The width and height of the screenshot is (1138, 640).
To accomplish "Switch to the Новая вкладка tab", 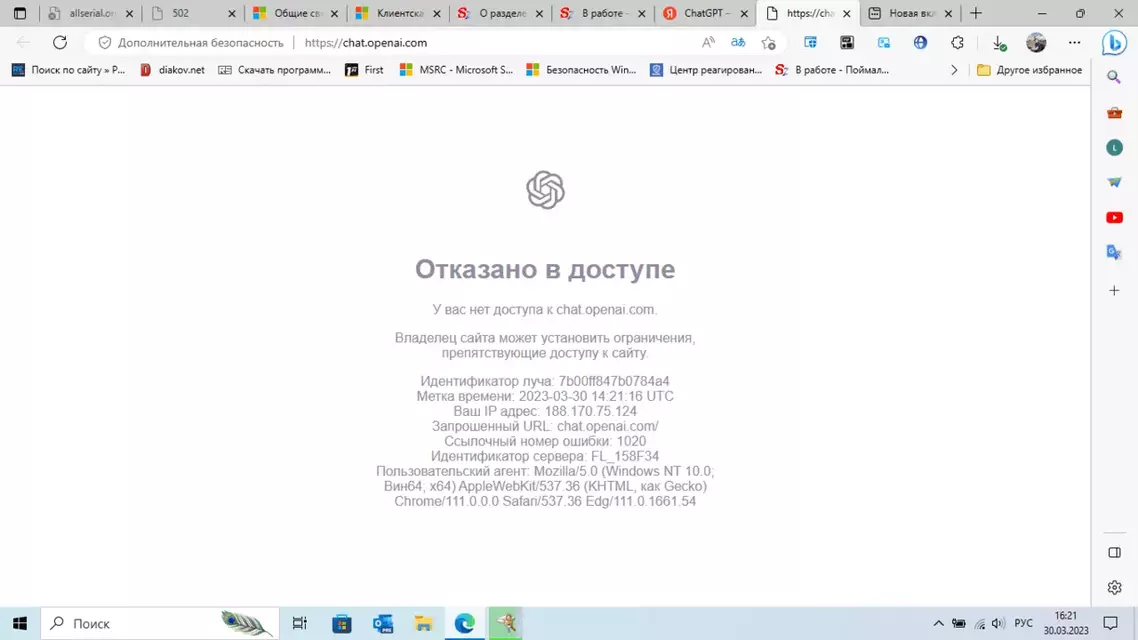I will [909, 13].
